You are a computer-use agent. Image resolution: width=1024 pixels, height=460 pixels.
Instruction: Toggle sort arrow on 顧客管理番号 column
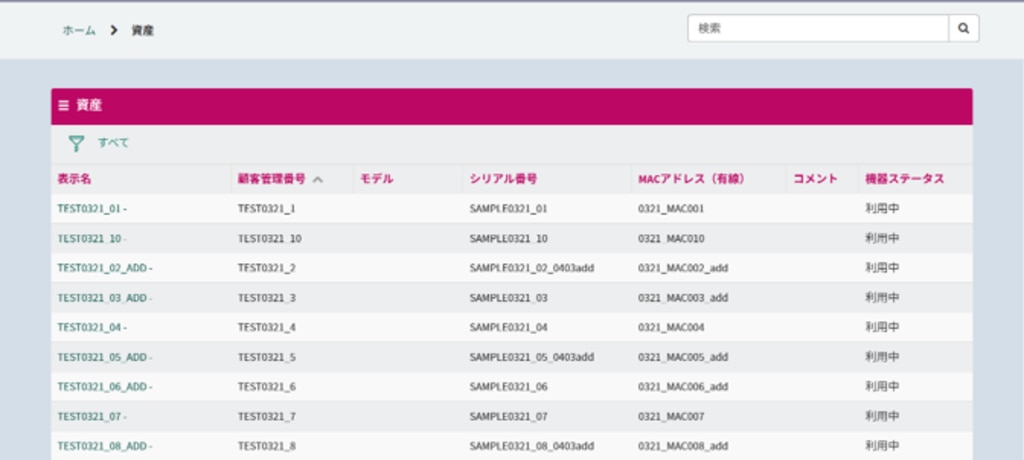(x=318, y=180)
